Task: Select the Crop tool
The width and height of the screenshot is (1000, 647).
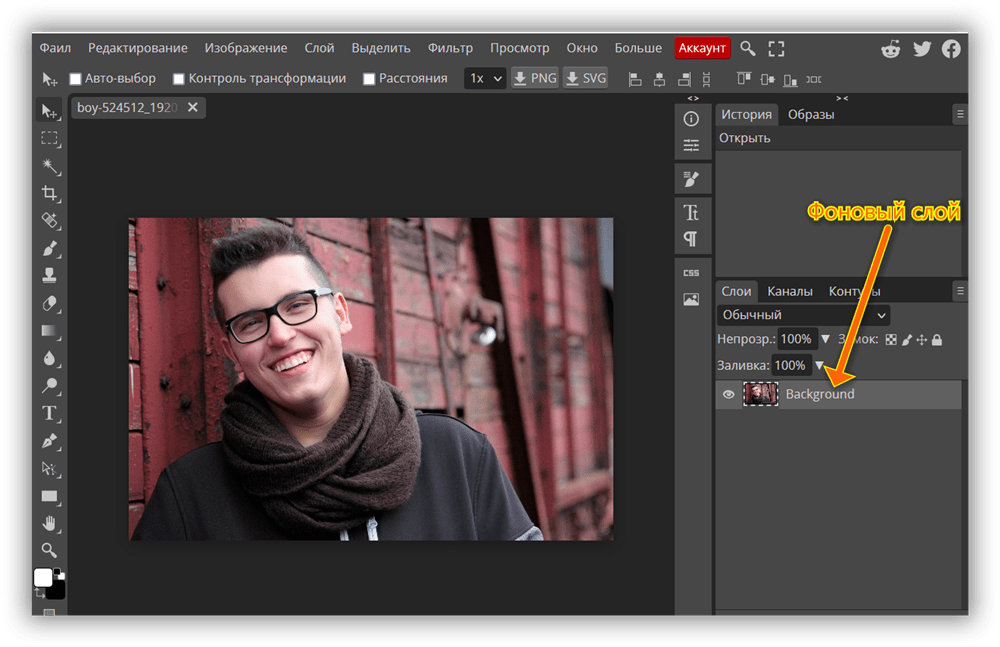Action: click(x=49, y=193)
